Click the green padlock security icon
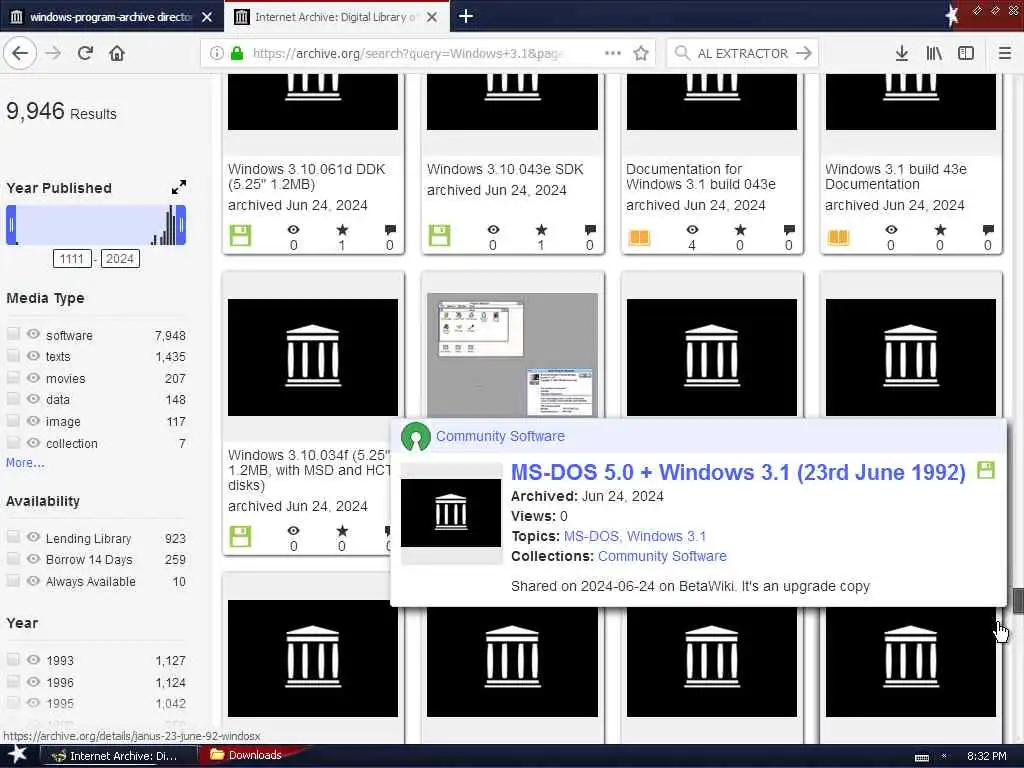 pyautogui.click(x=237, y=54)
